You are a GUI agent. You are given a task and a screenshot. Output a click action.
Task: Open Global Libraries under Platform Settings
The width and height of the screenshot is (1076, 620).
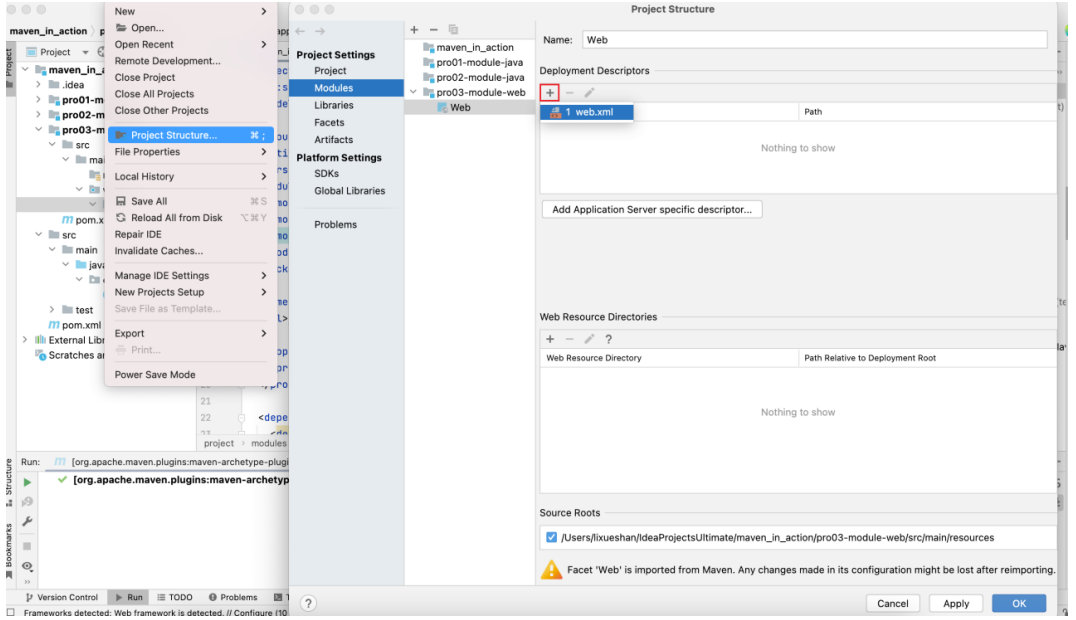coord(349,191)
